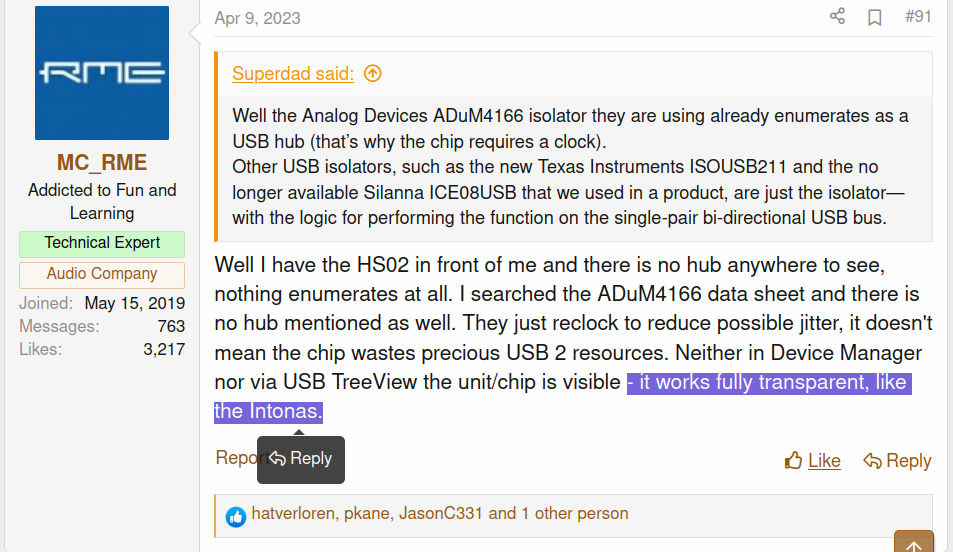Click the Technical Expert badge
Viewport: 953px width, 552px height.
coord(102,243)
